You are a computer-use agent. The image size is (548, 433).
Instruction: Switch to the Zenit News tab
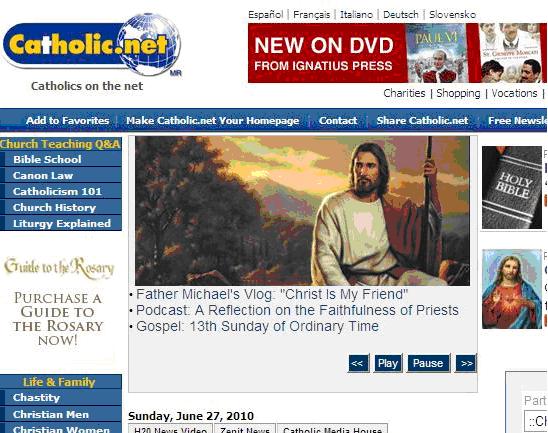tap(245, 429)
